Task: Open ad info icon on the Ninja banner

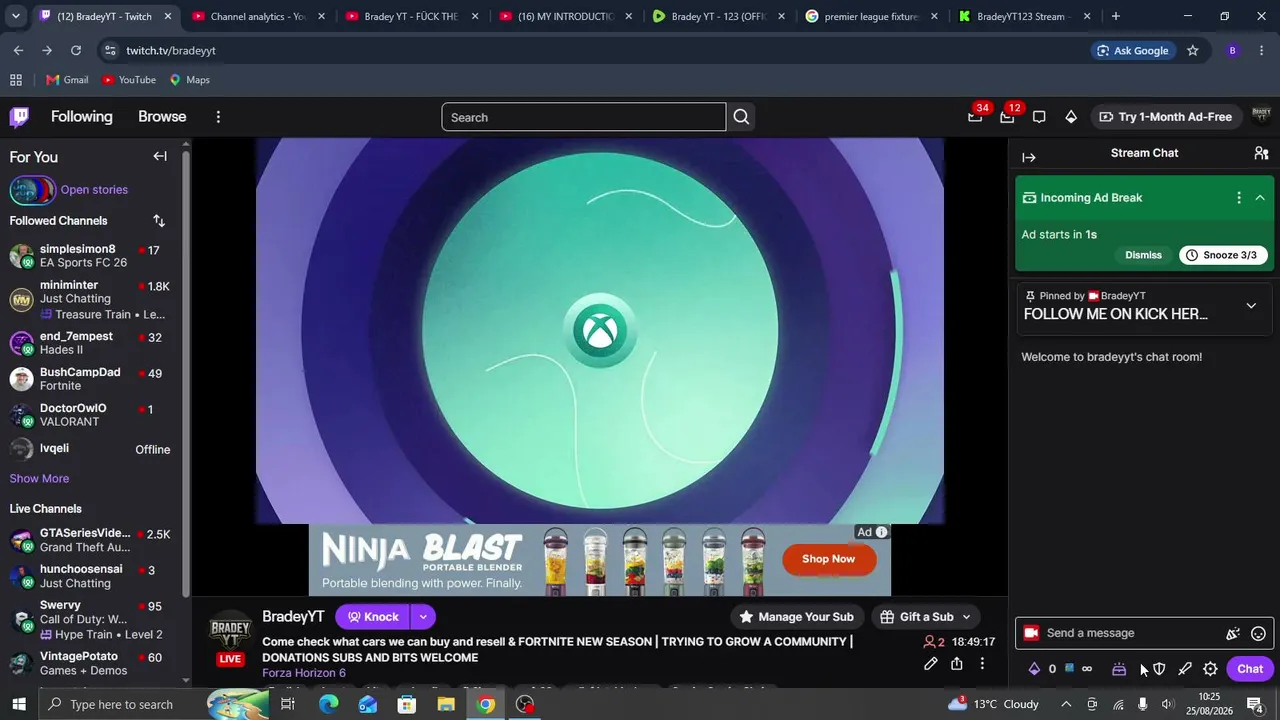Action: pos(881,532)
